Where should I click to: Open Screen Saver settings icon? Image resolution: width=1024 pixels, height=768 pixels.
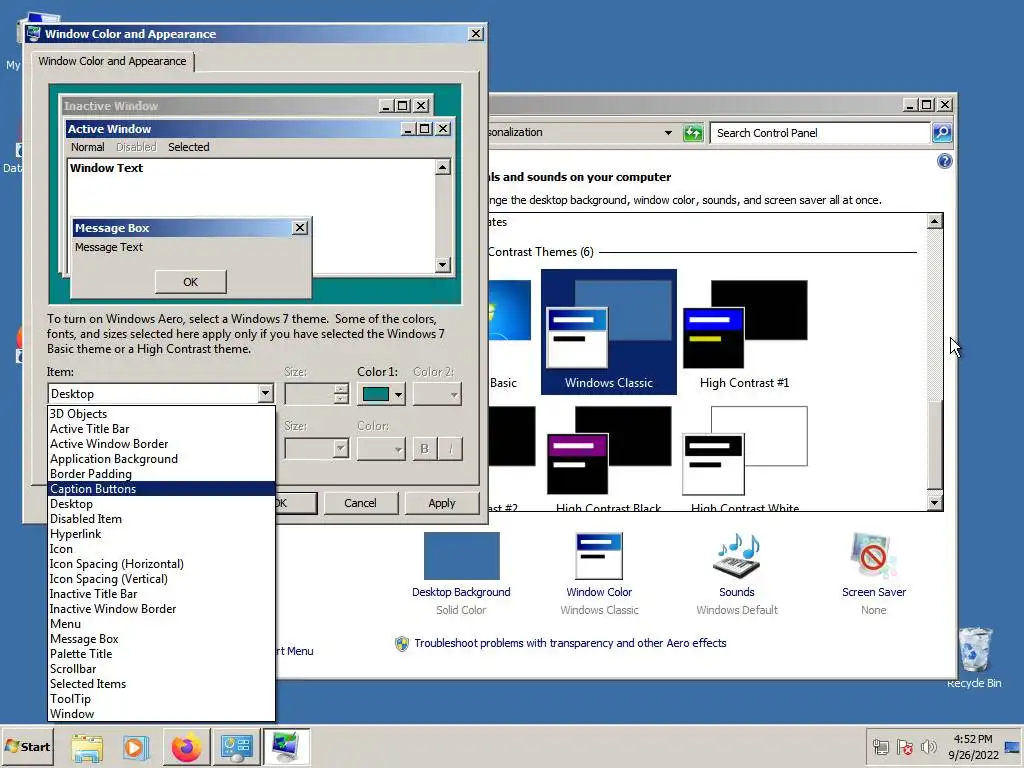click(873, 556)
